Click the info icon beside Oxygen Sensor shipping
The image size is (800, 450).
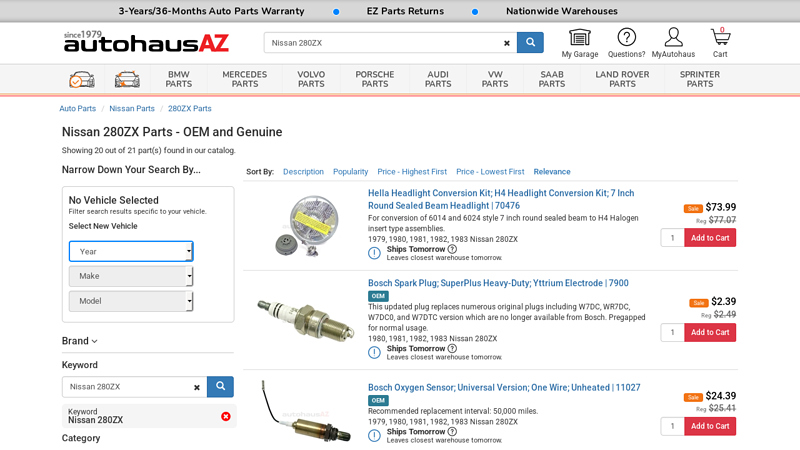point(374,435)
